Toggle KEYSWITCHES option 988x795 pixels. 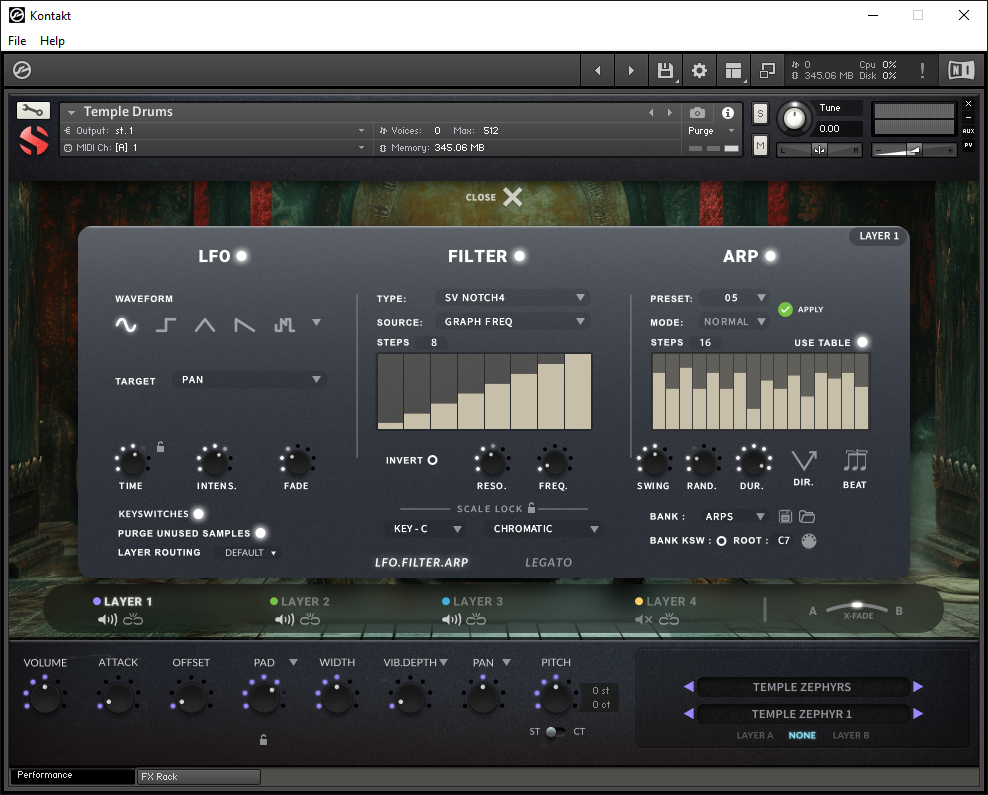(198, 514)
